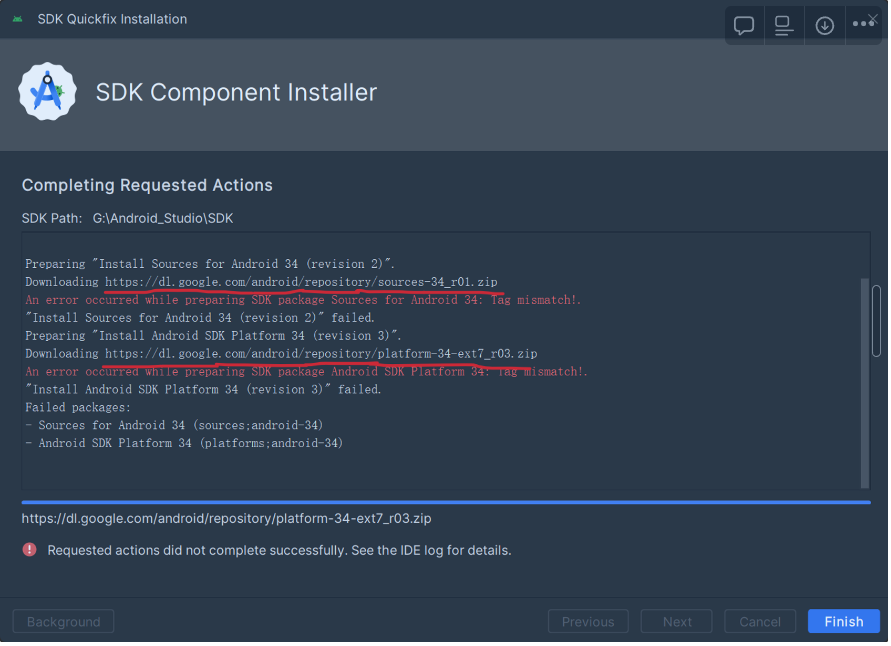The height and width of the screenshot is (646, 891).
Task: Click the "SDK Component Installer" heading
Action: 236,92
